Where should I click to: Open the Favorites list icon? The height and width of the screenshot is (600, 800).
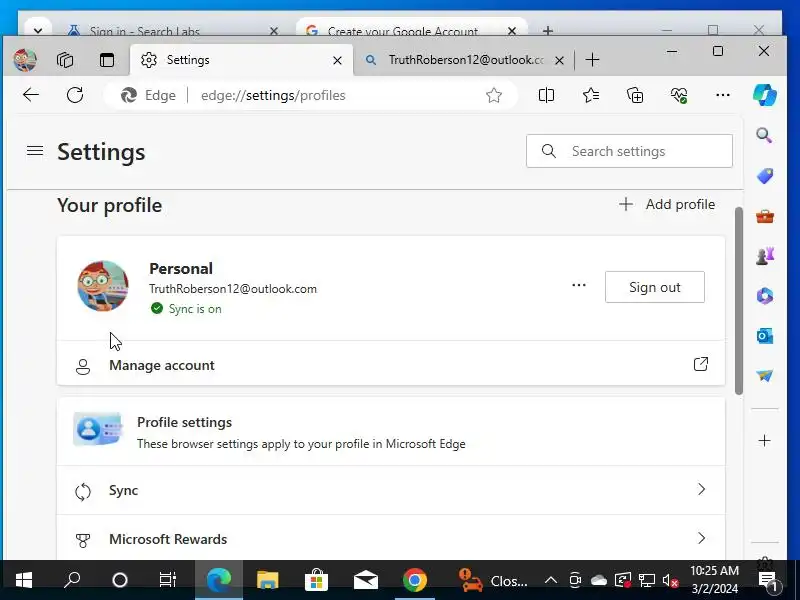[x=590, y=95]
